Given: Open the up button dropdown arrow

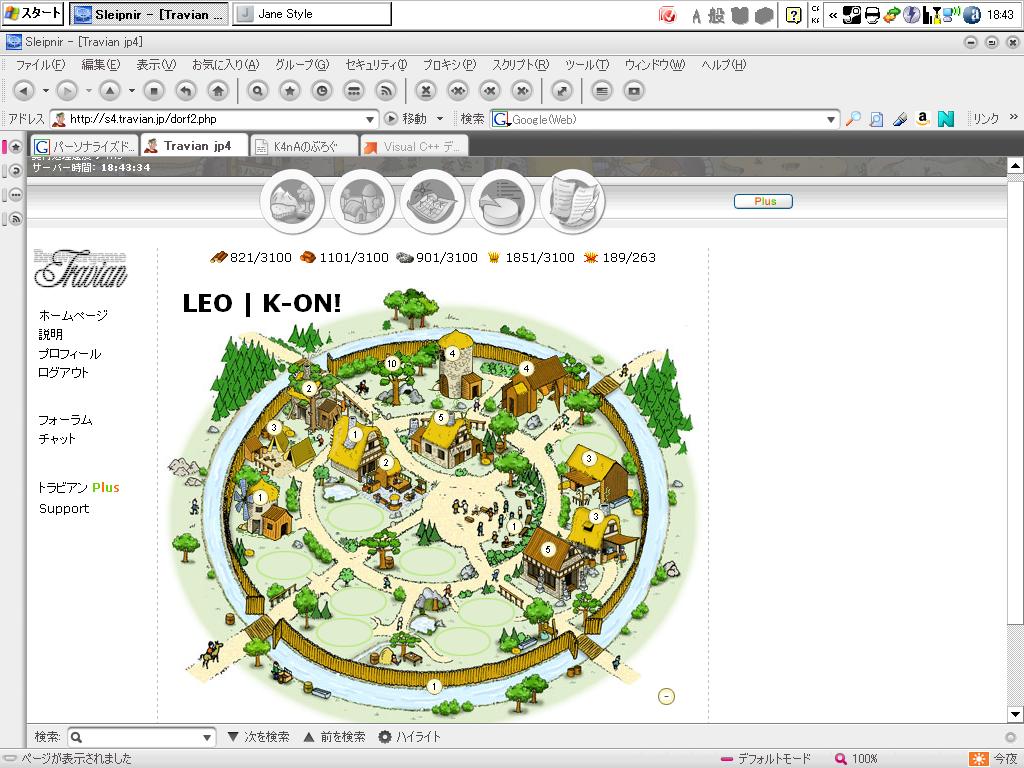Looking at the screenshot, I should click(131, 91).
